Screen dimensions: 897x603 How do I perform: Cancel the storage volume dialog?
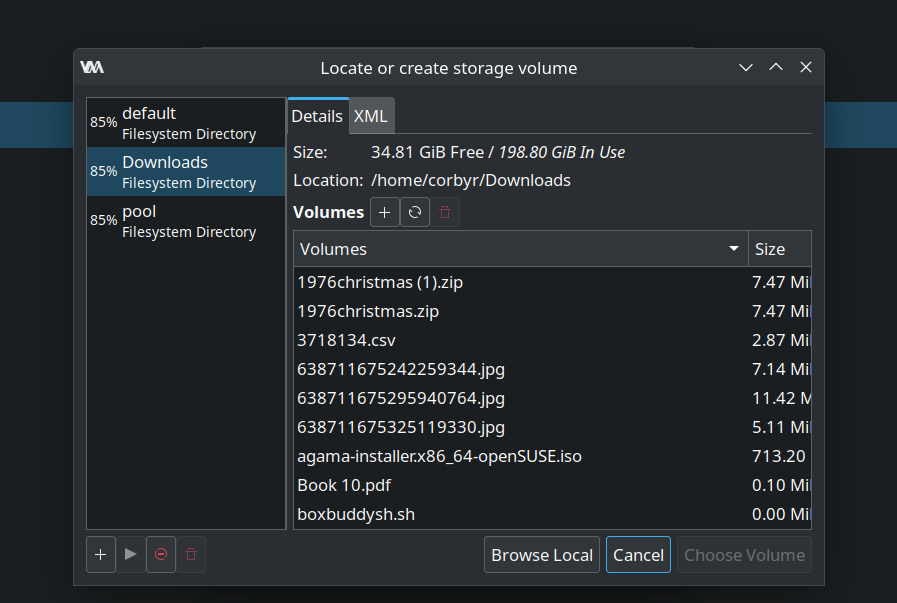(638, 554)
